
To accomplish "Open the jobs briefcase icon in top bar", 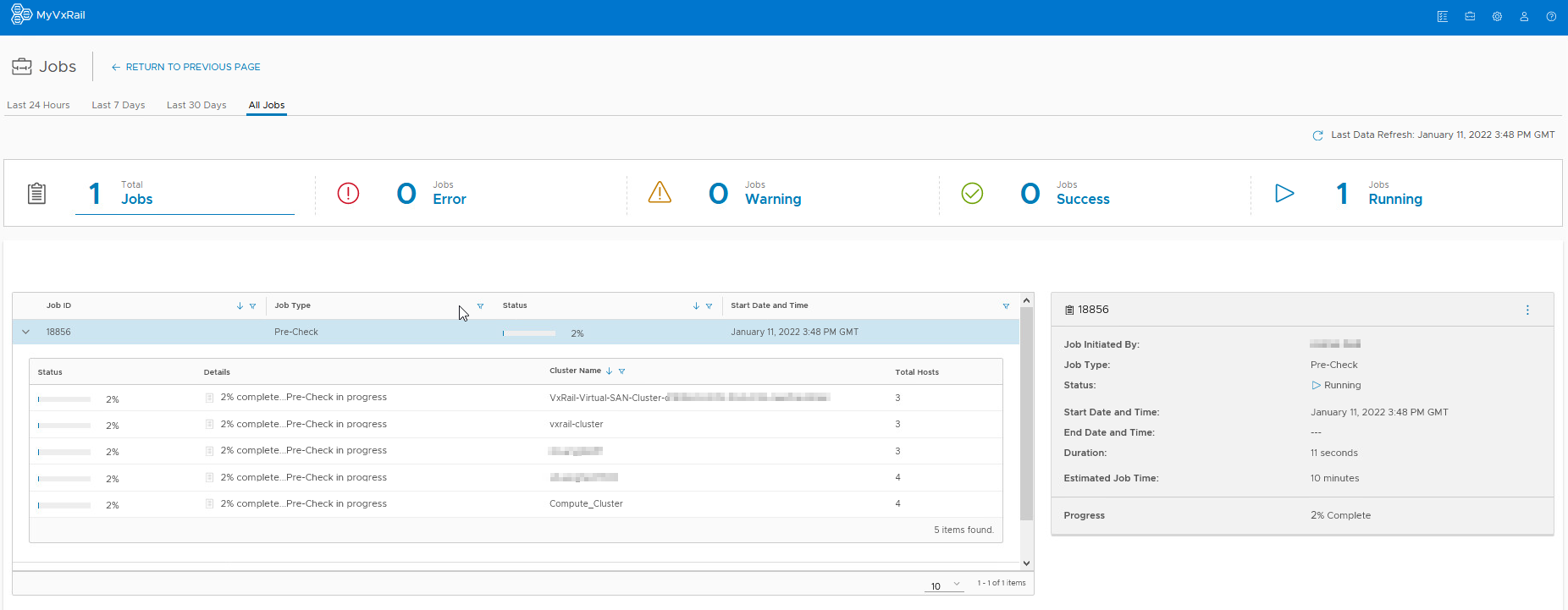I will [1470, 16].
